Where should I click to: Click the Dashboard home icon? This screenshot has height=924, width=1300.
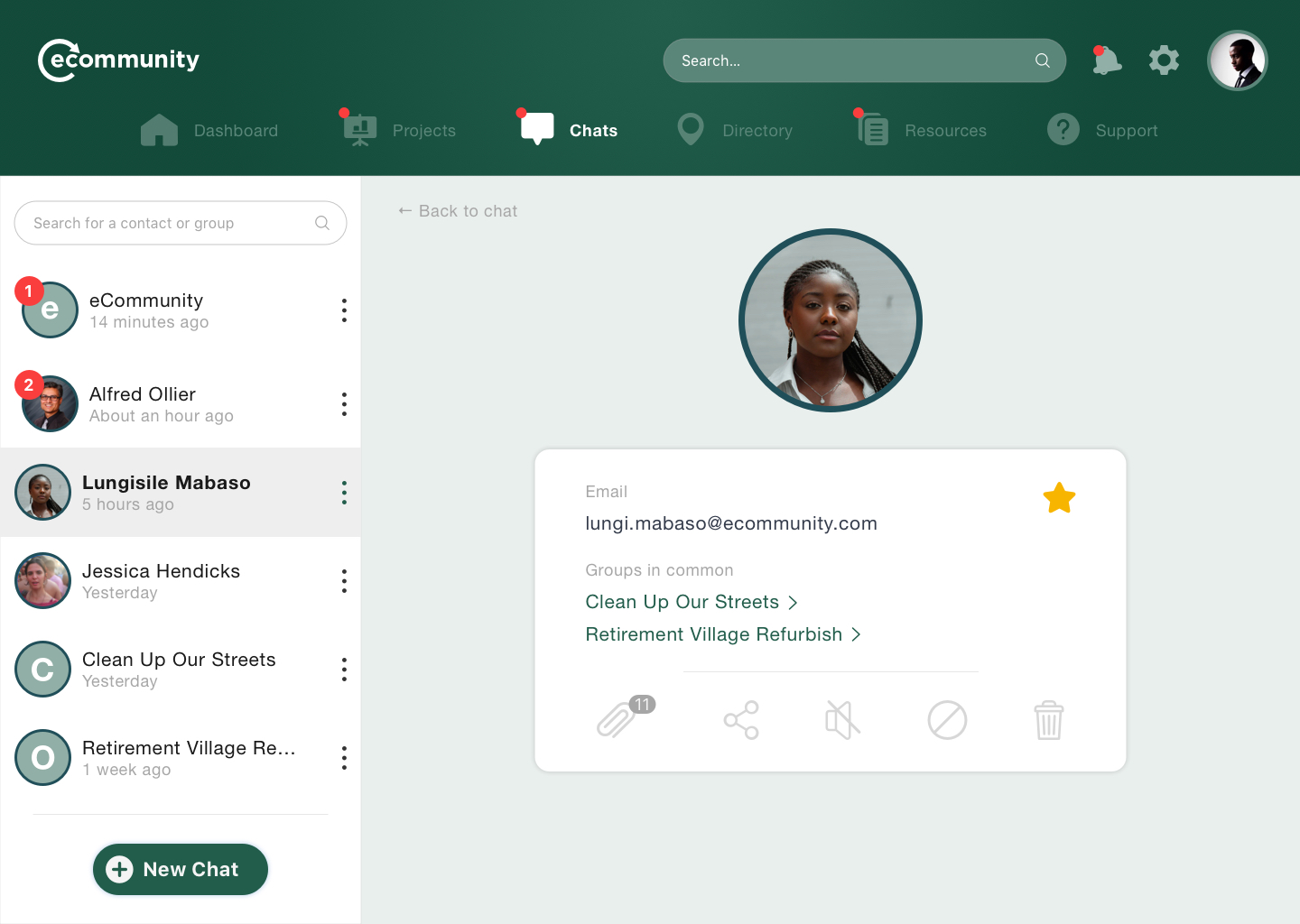pos(160,130)
